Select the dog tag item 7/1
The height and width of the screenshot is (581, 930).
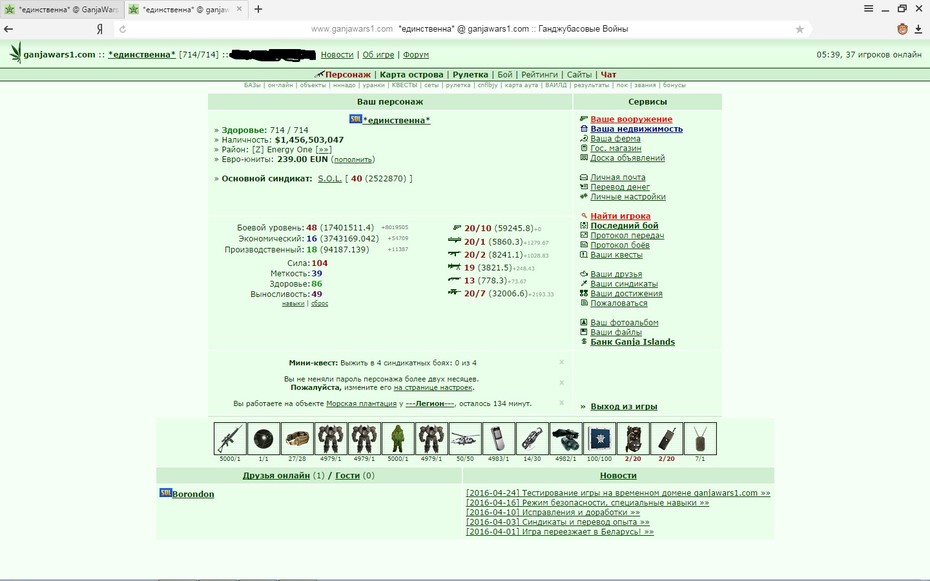click(700, 439)
